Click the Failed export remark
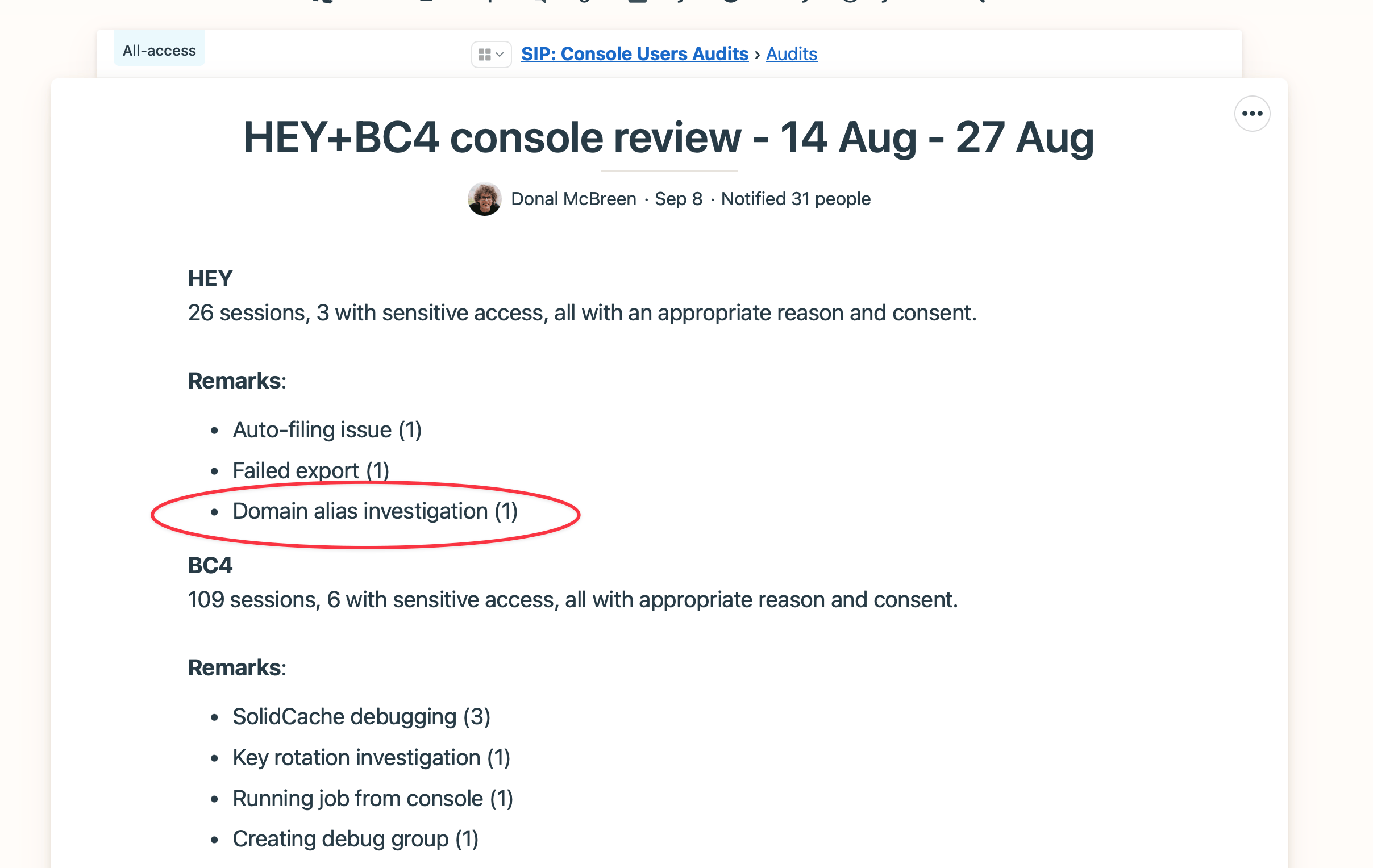Viewport: 1373px width, 868px height. [x=311, y=471]
